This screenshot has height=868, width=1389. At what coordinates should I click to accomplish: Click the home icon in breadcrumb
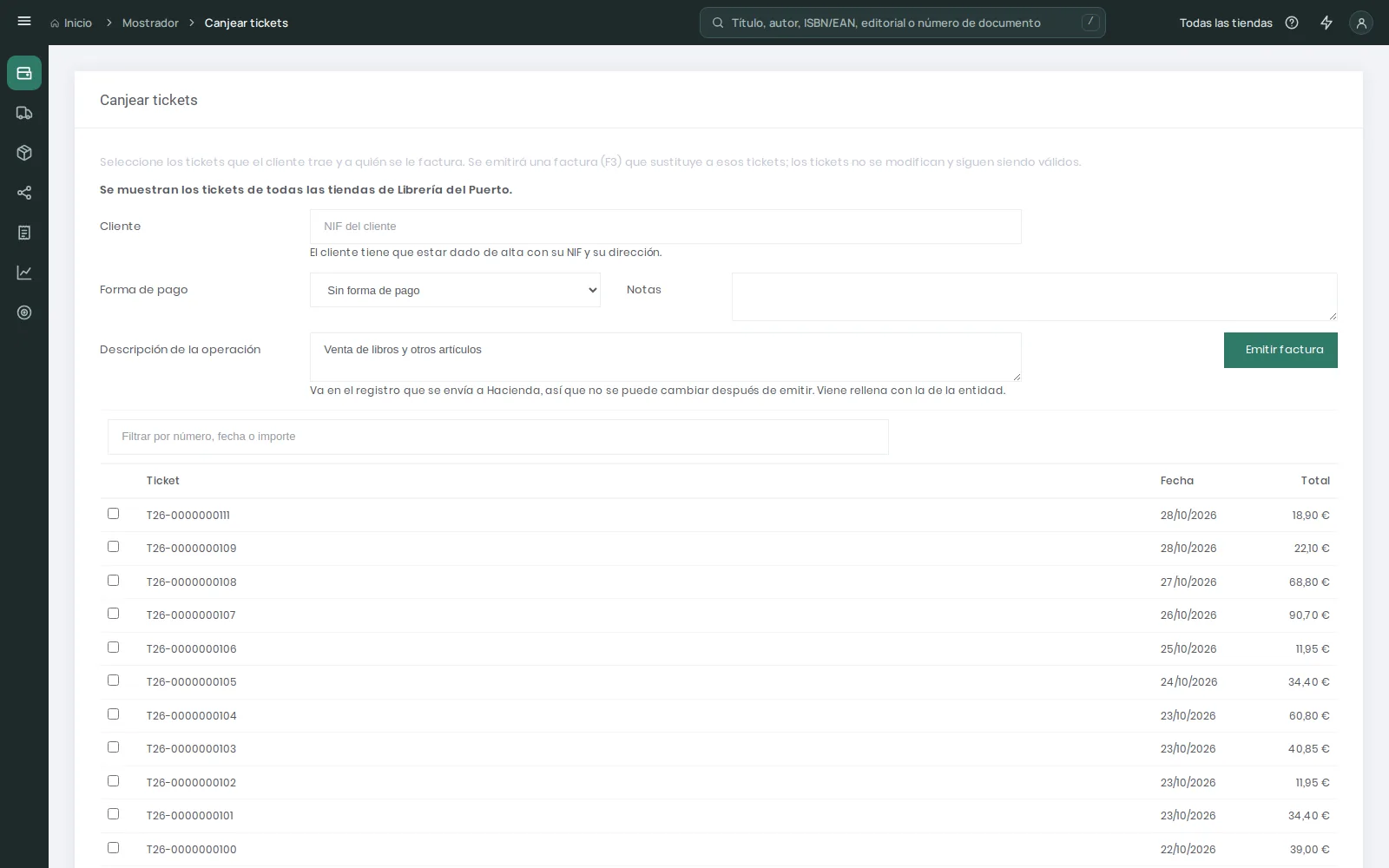point(55,23)
